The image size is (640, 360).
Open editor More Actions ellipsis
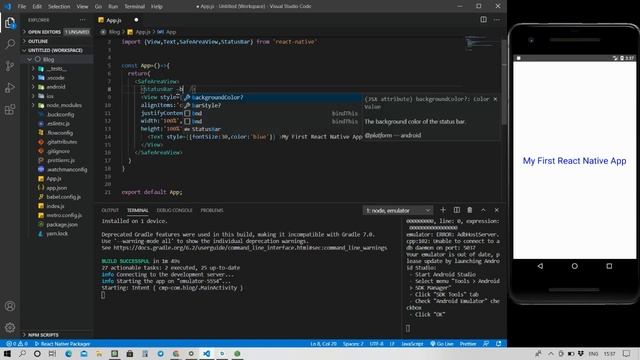click(497, 20)
